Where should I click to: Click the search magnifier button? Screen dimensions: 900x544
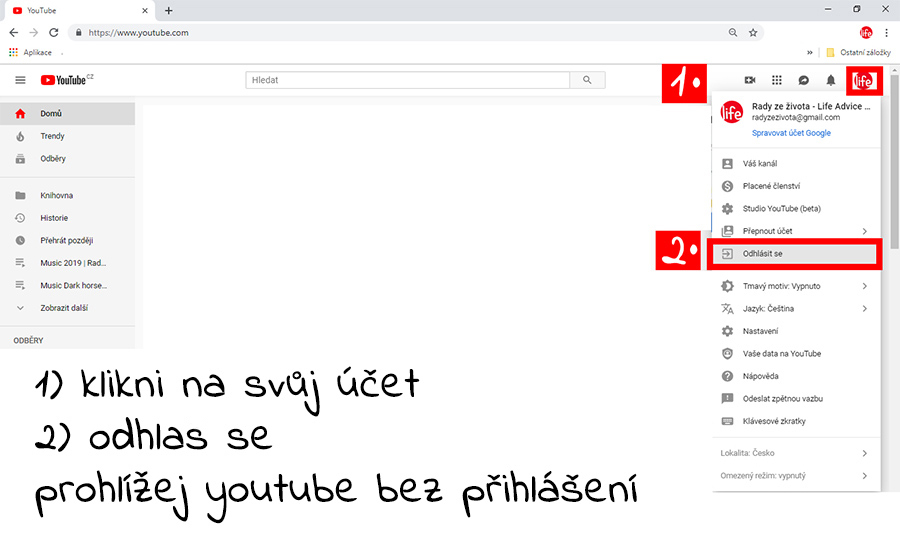pyautogui.click(x=587, y=80)
